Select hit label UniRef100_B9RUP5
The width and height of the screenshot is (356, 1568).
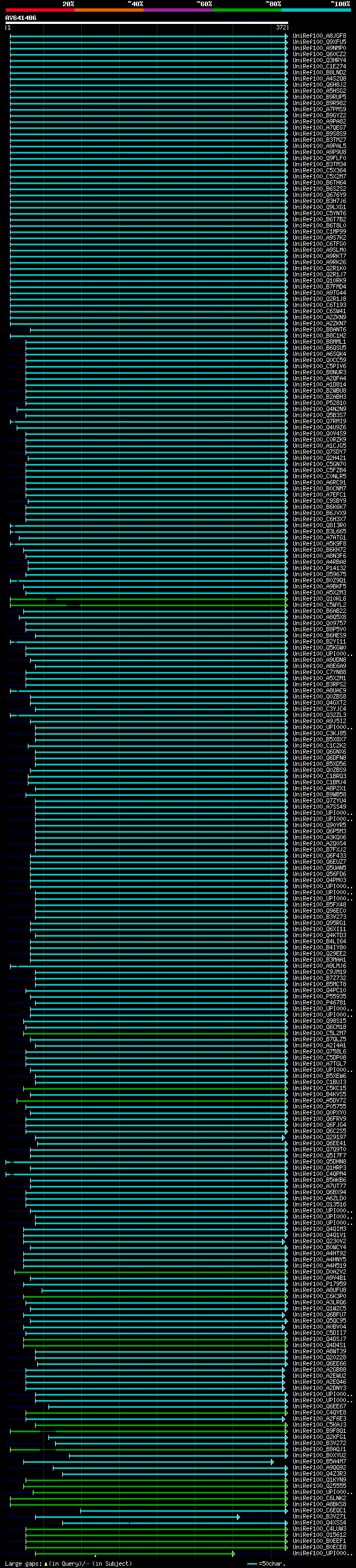point(319,97)
